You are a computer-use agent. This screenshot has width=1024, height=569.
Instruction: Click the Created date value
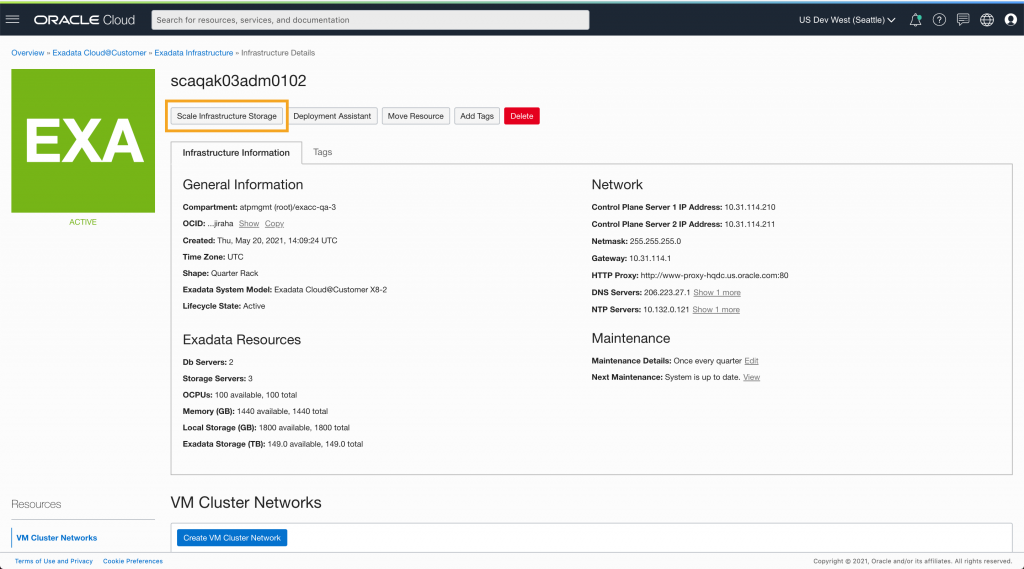coord(278,240)
